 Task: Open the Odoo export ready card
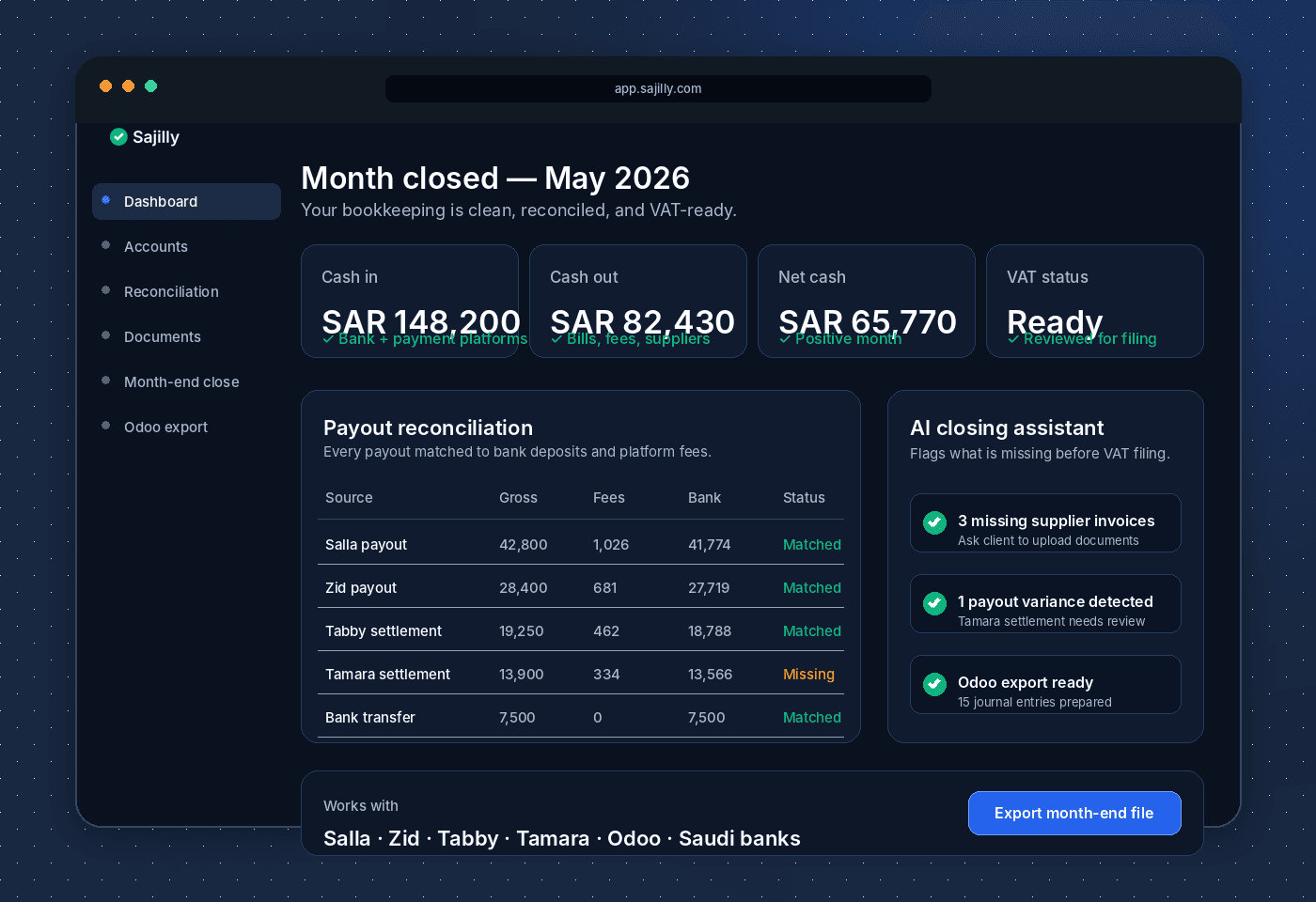1045,685
